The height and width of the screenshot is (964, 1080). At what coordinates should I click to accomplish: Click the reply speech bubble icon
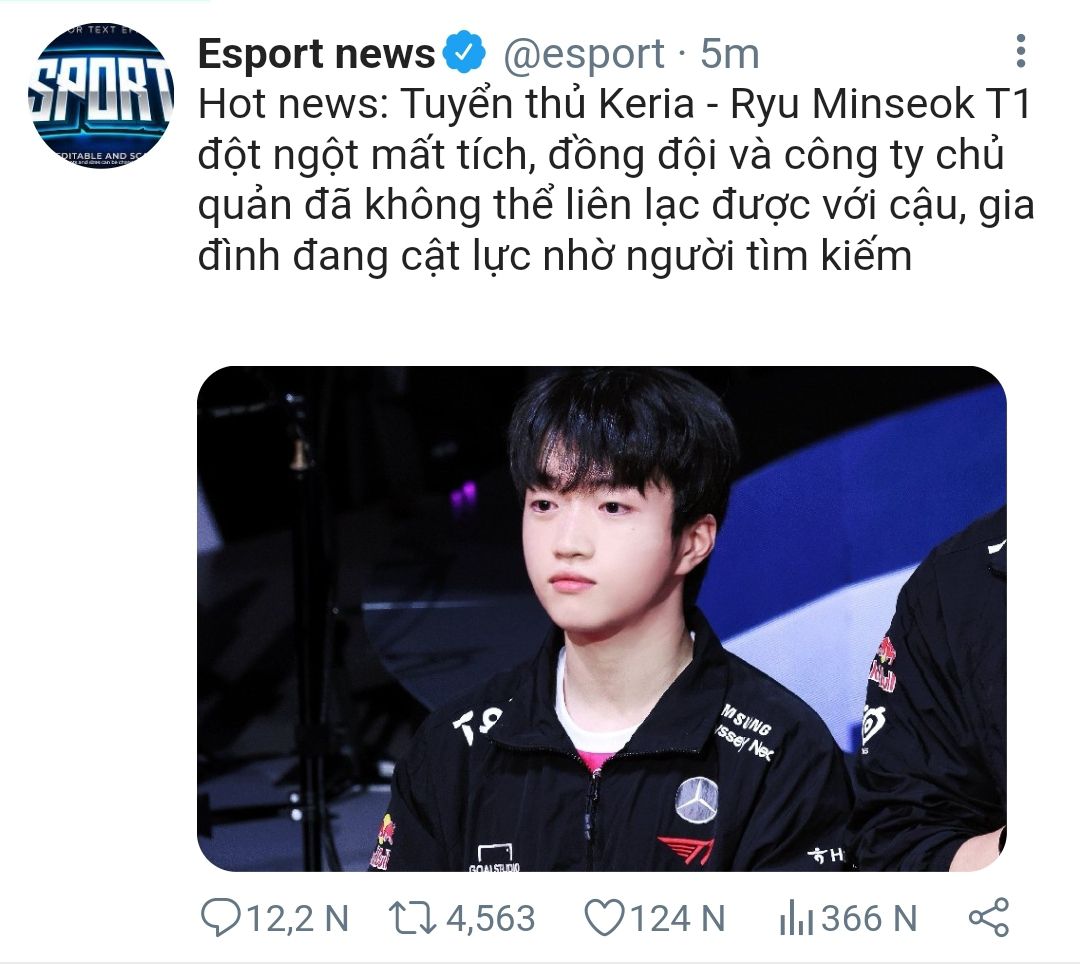(220, 918)
